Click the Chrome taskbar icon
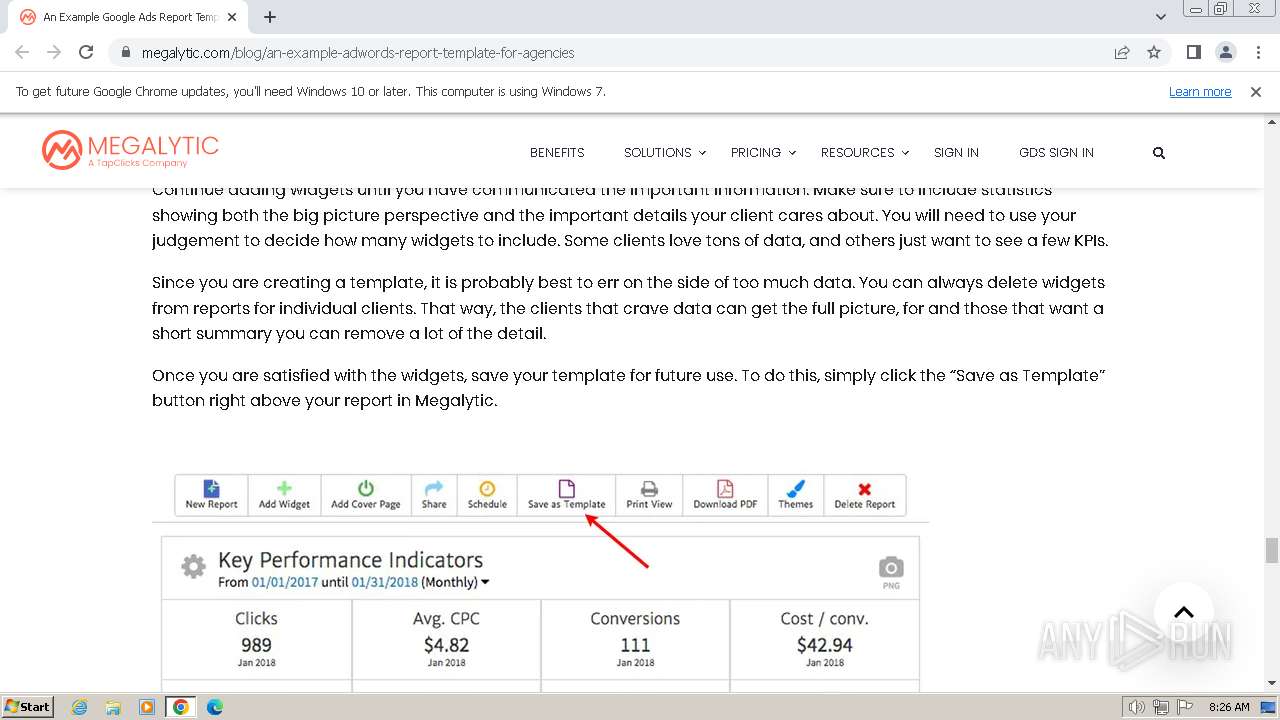 pyautogui.click(x=181, y=707)
